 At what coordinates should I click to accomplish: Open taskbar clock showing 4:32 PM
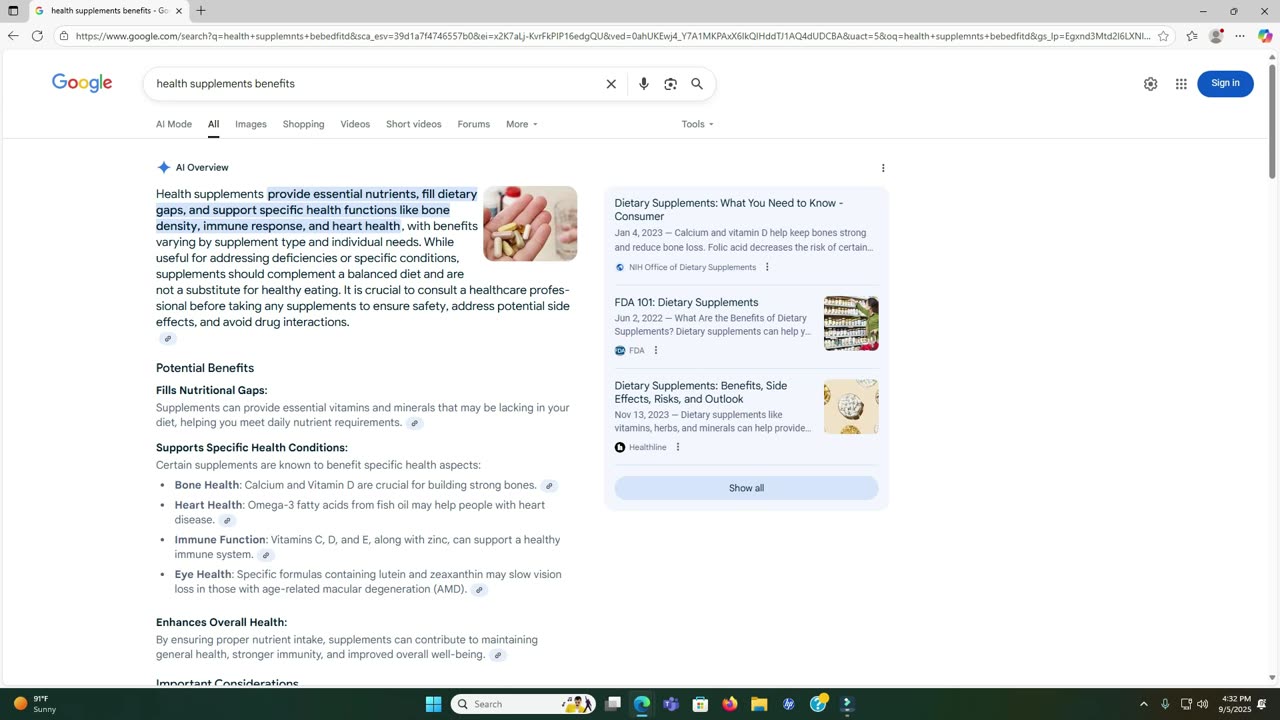[x=1236, y=704]
